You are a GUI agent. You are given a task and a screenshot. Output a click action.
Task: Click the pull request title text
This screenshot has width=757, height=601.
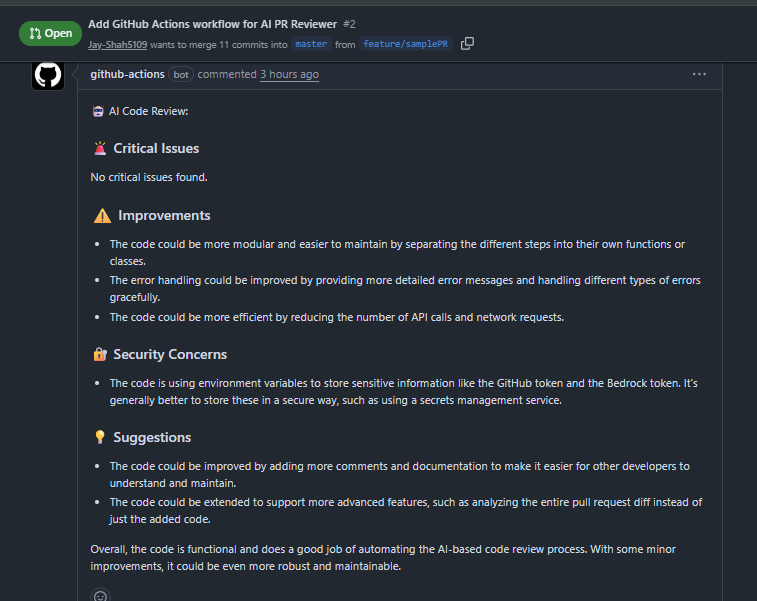pyautogui.click(x=212, y=24)
